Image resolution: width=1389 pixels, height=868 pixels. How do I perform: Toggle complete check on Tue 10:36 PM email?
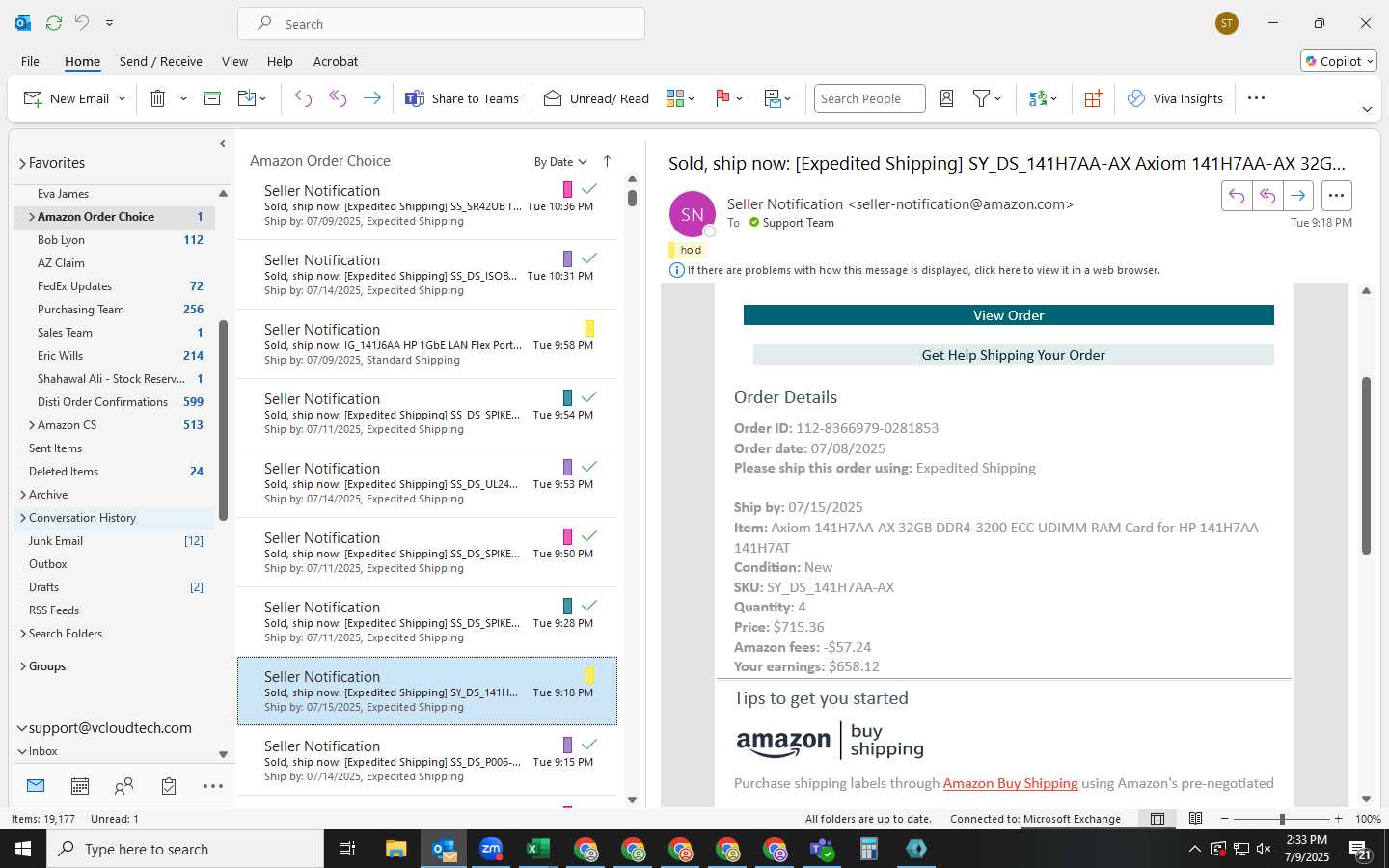pos(589,189)
